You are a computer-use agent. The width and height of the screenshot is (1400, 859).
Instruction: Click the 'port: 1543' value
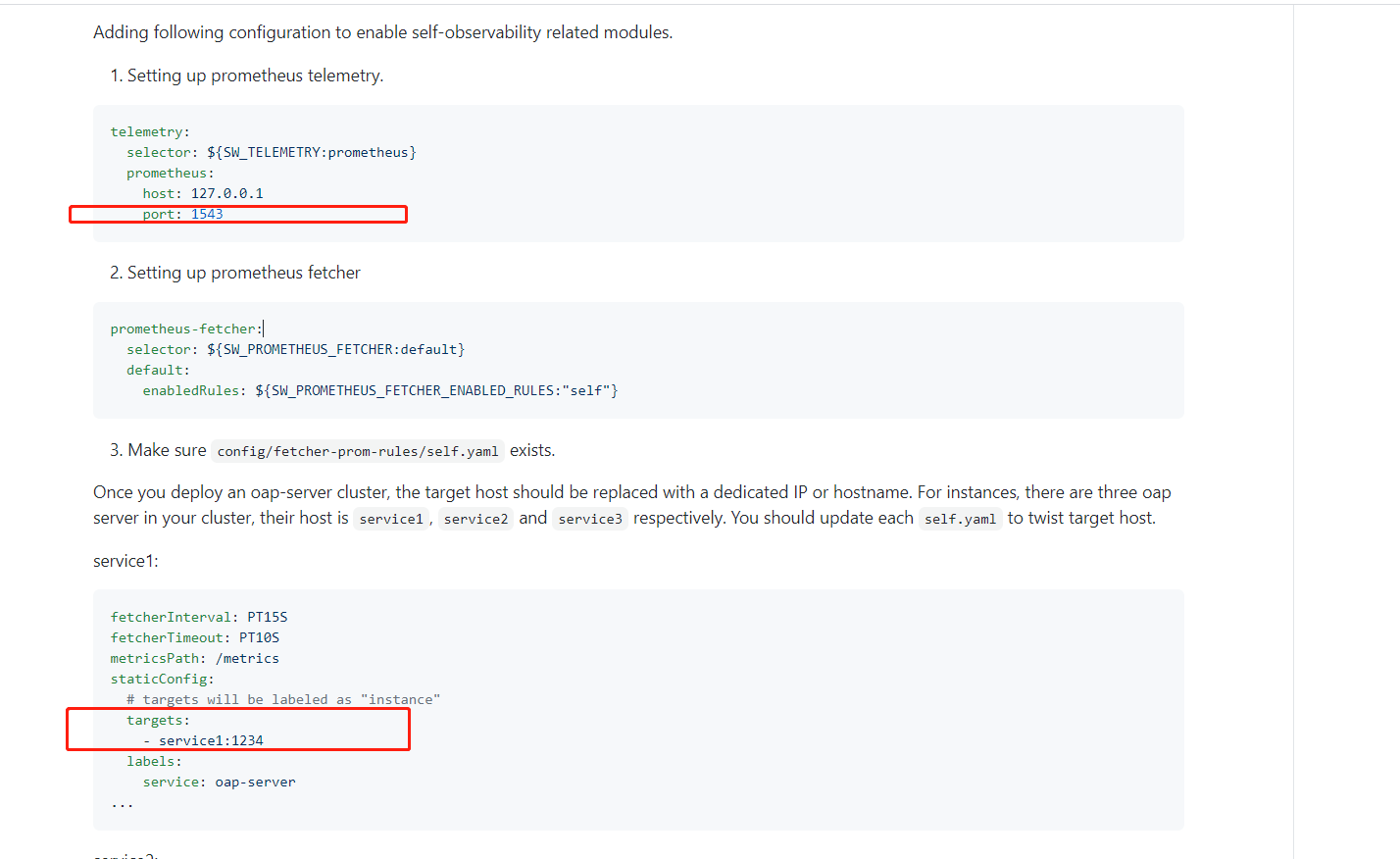[207, 214]
